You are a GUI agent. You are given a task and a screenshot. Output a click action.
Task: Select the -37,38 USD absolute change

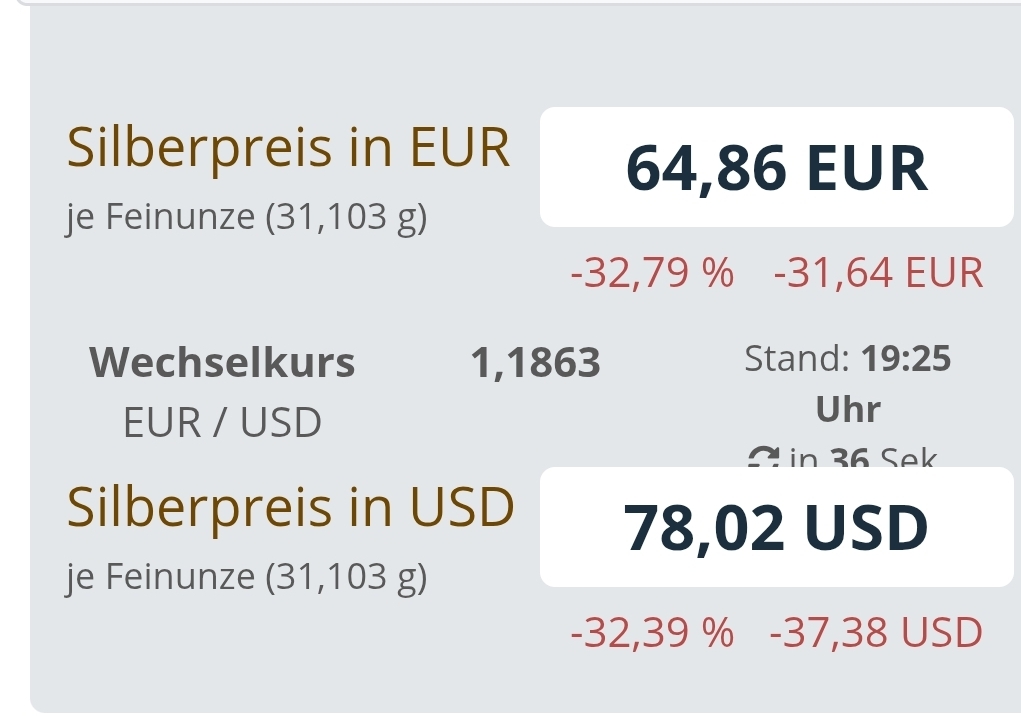pos(876,632)
